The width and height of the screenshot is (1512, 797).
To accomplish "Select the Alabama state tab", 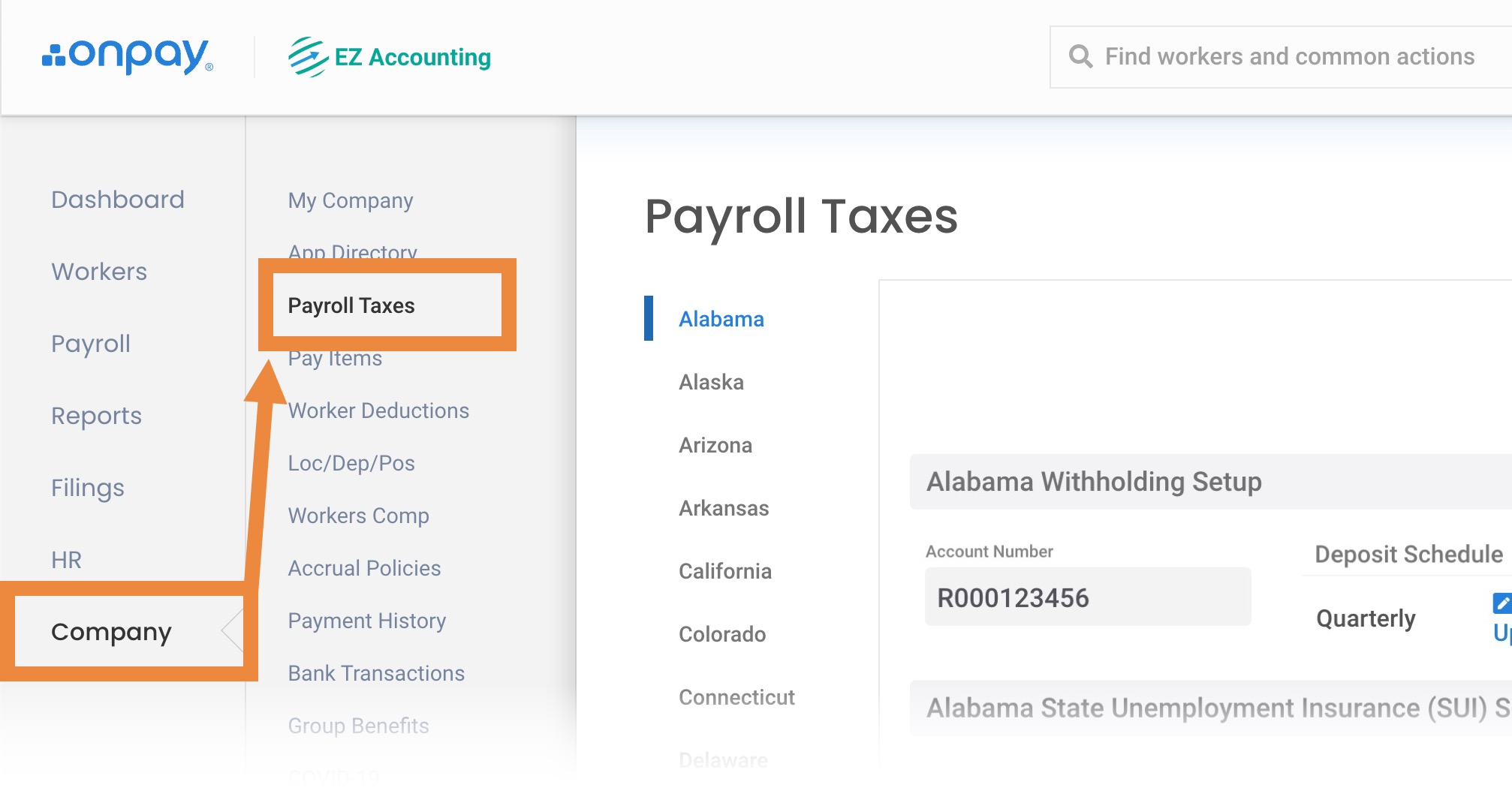I will 721,319.
